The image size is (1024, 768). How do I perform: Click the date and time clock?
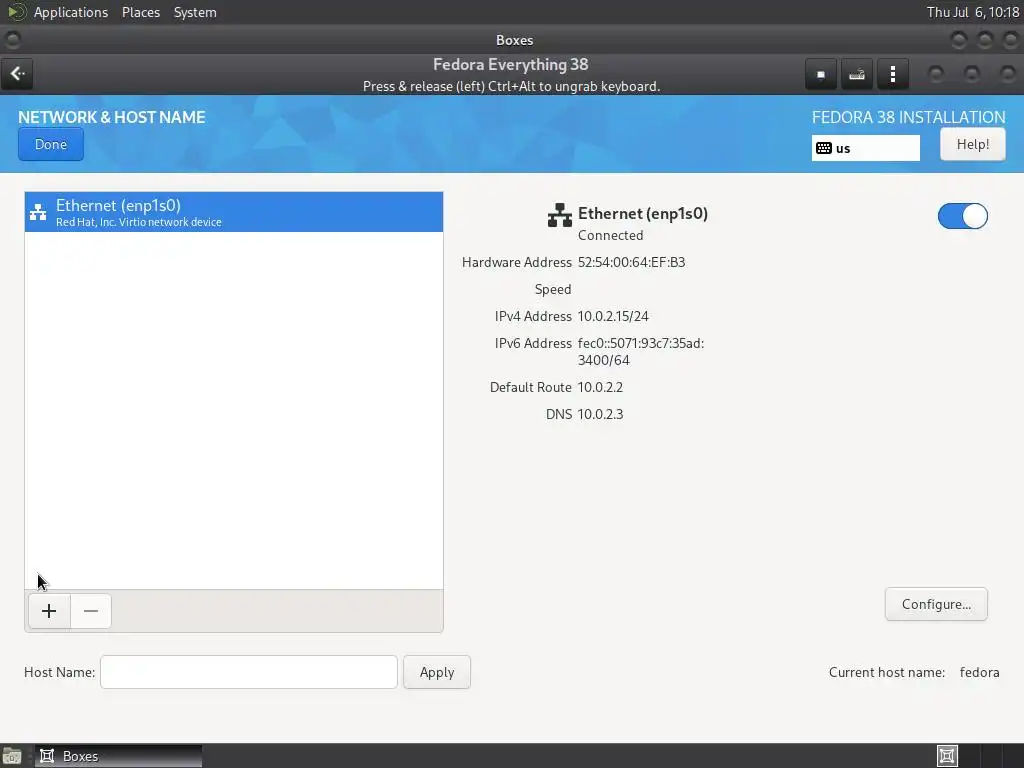click(972, 12)
